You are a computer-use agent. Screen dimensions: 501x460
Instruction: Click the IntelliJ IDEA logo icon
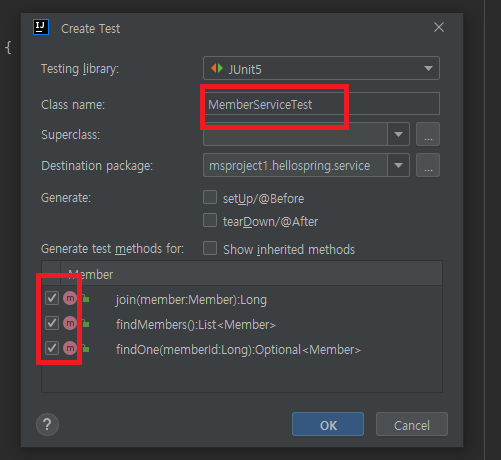tap(41, 27)
